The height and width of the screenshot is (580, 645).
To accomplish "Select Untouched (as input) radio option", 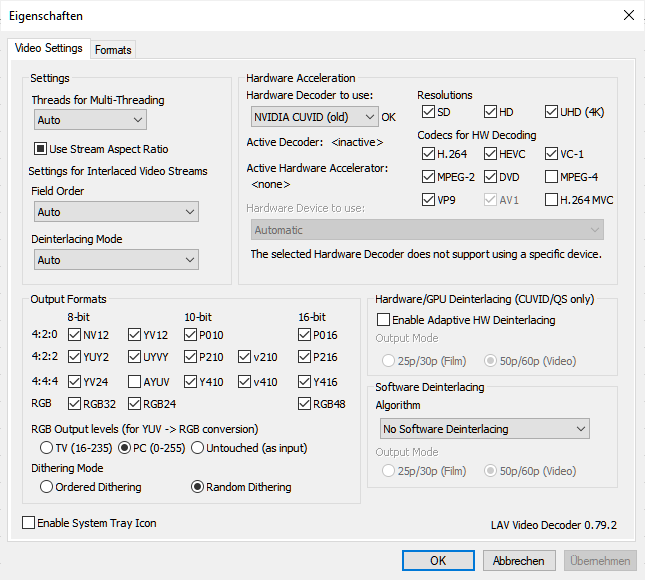I will (197, 447).
